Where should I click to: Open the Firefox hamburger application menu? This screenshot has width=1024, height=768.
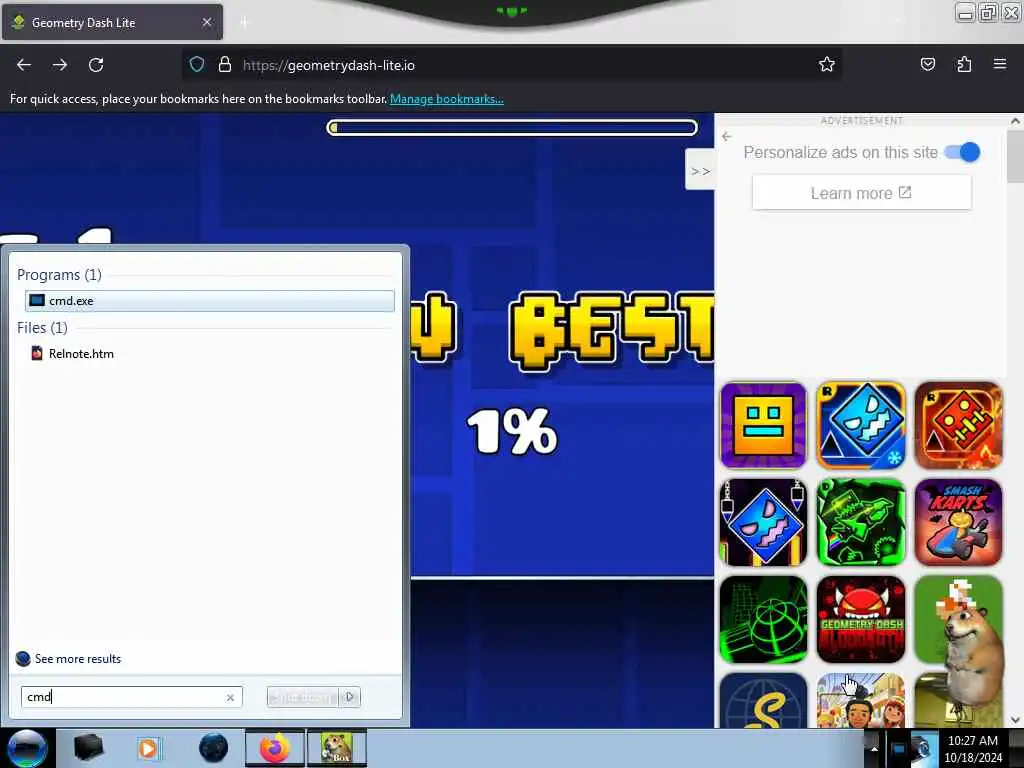pyautogui.click(x=1000, y=64)
